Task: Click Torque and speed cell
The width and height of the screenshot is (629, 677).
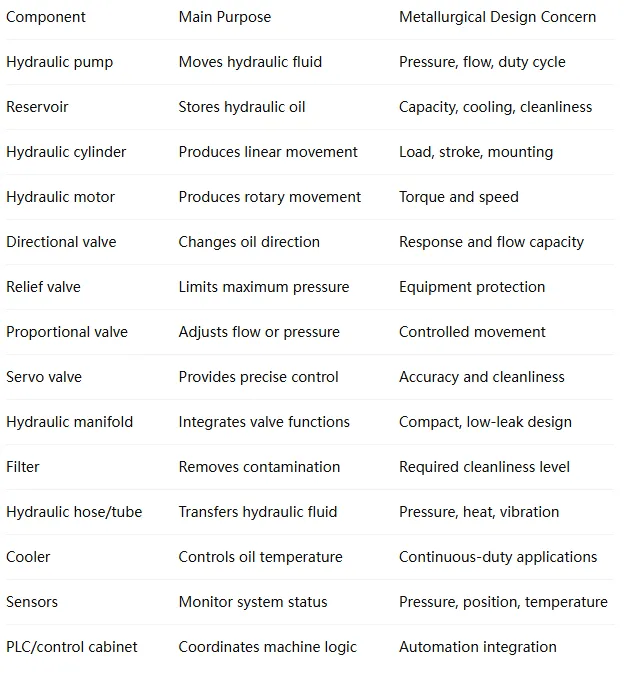Action: 458,197
